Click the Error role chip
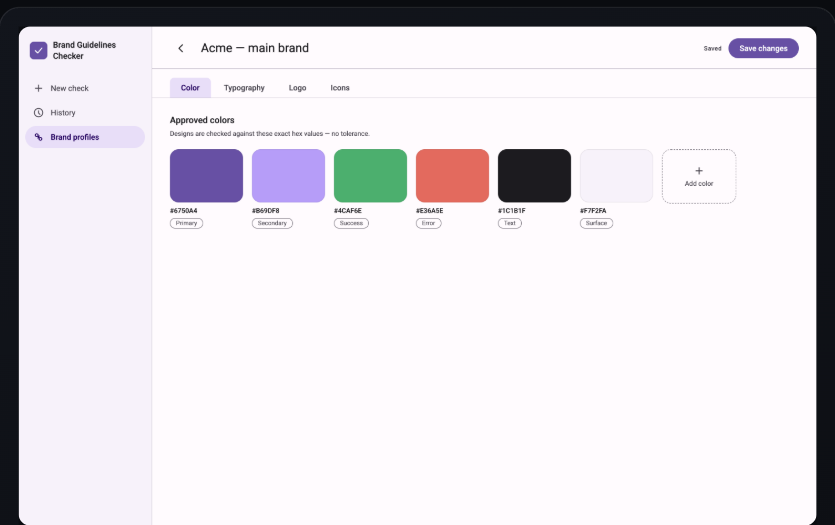 point(428,224)
